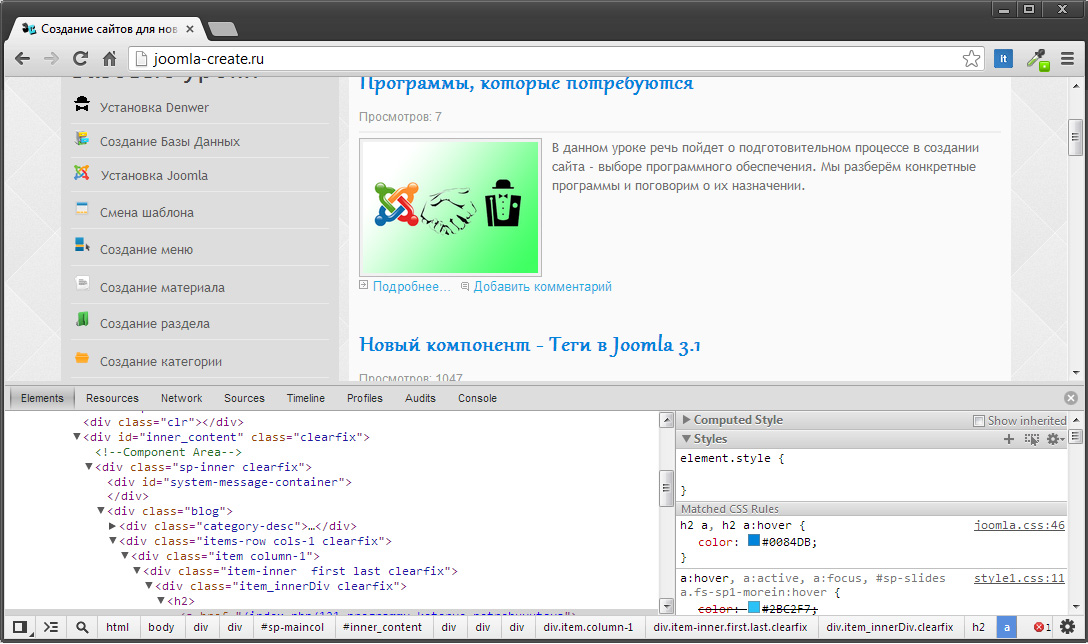Show the DevTools console drawer
The image size is (1088, 644).
click(51, 627)
